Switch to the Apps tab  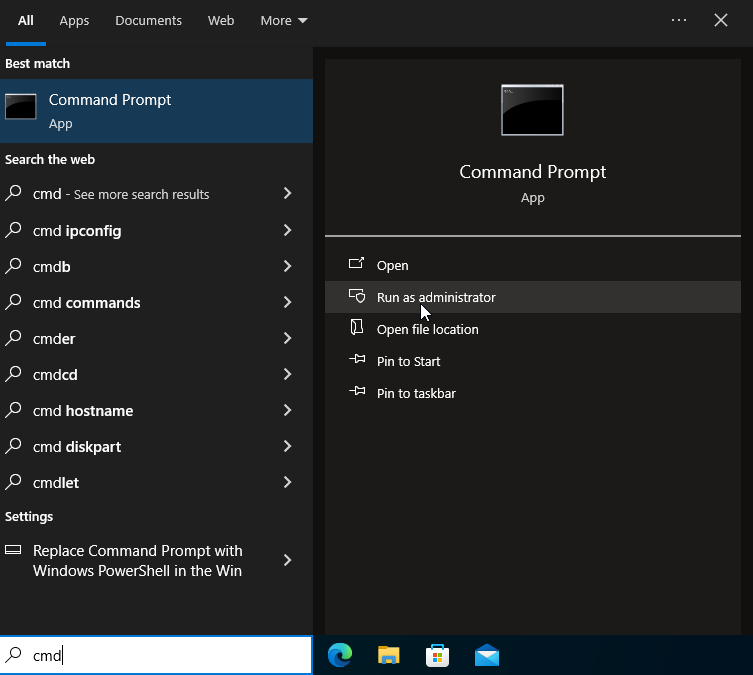coord(74,21)
